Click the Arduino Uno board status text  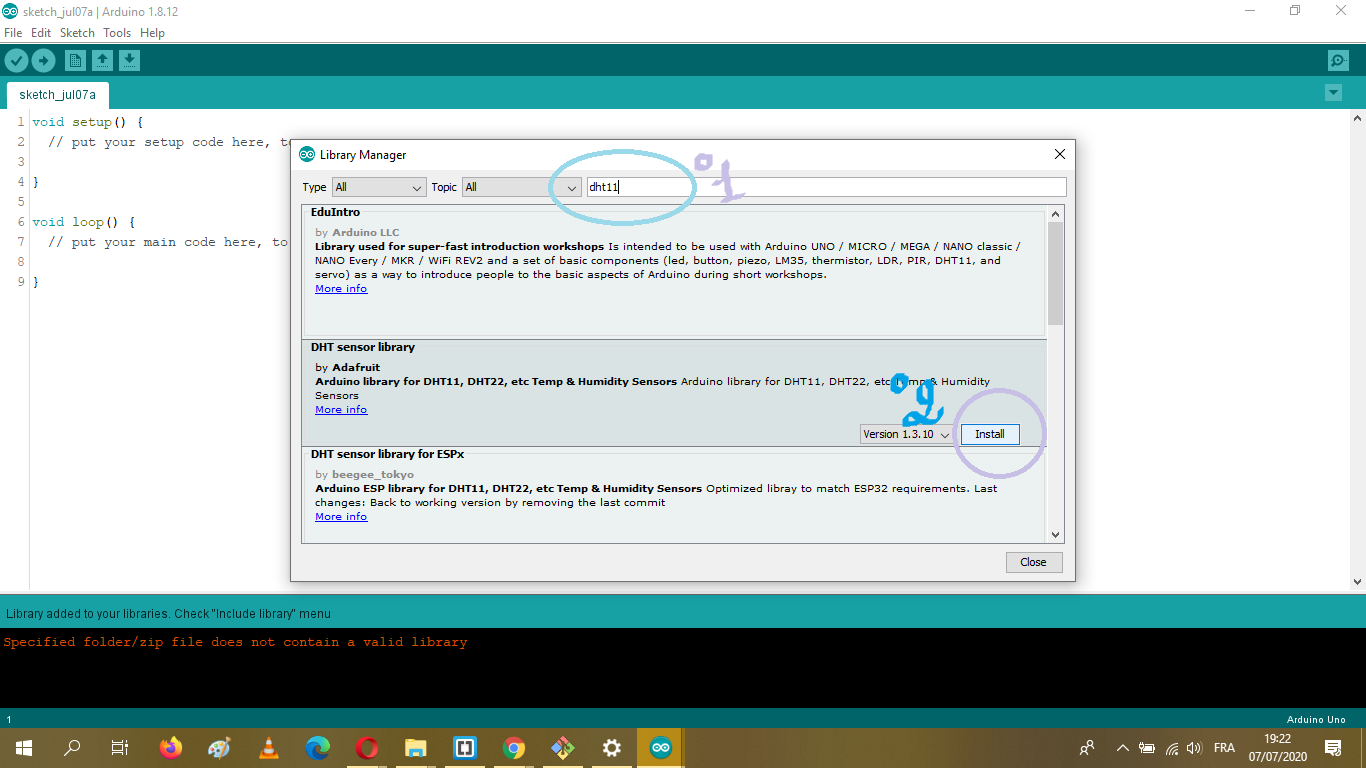point(1316,719)
